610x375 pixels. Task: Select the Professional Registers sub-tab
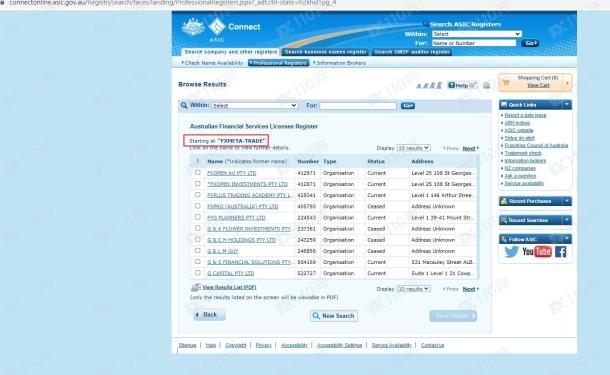click(x=279, y=63)
